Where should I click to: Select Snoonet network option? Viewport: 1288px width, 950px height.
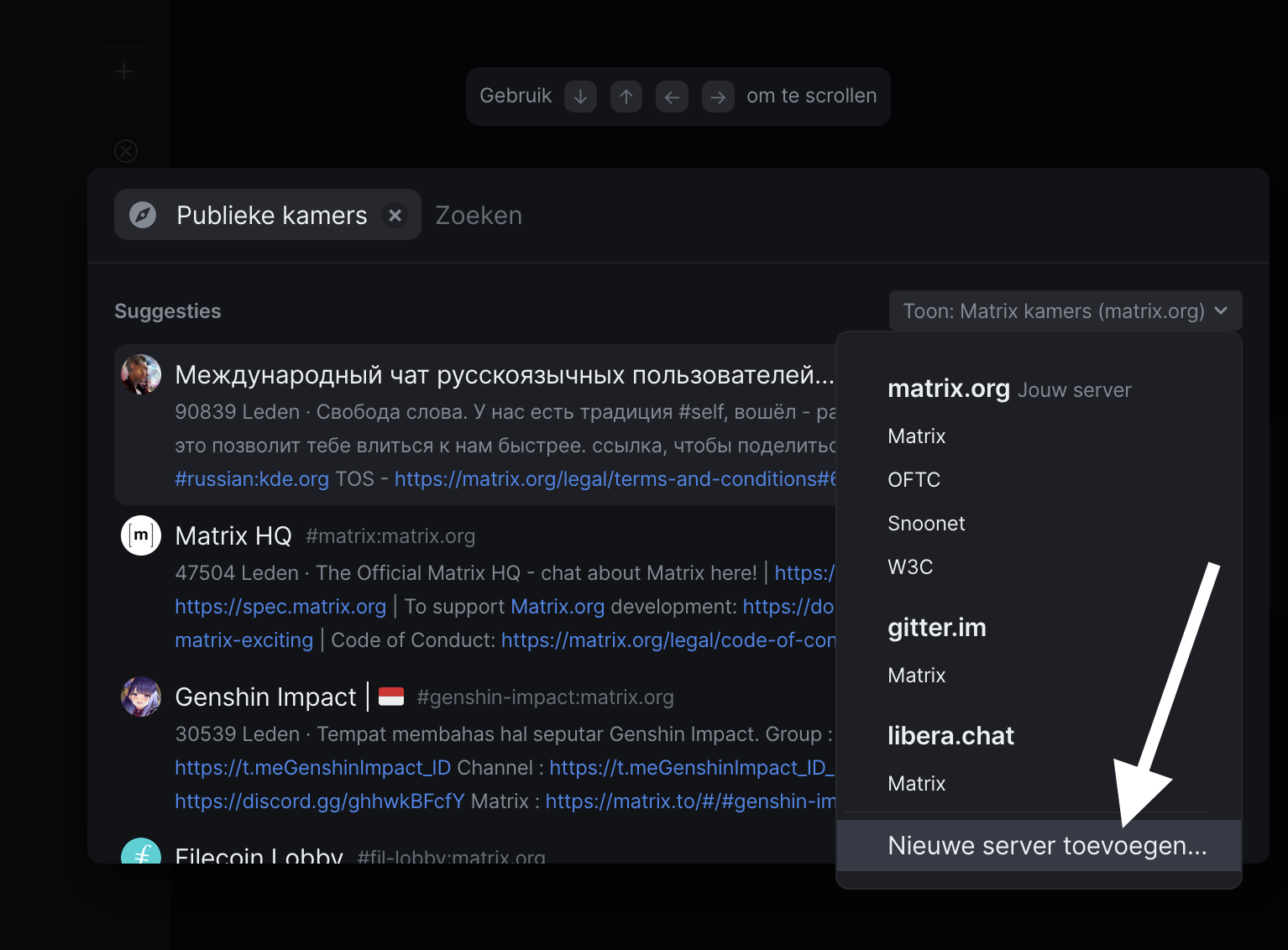click(x=926, y=524)
